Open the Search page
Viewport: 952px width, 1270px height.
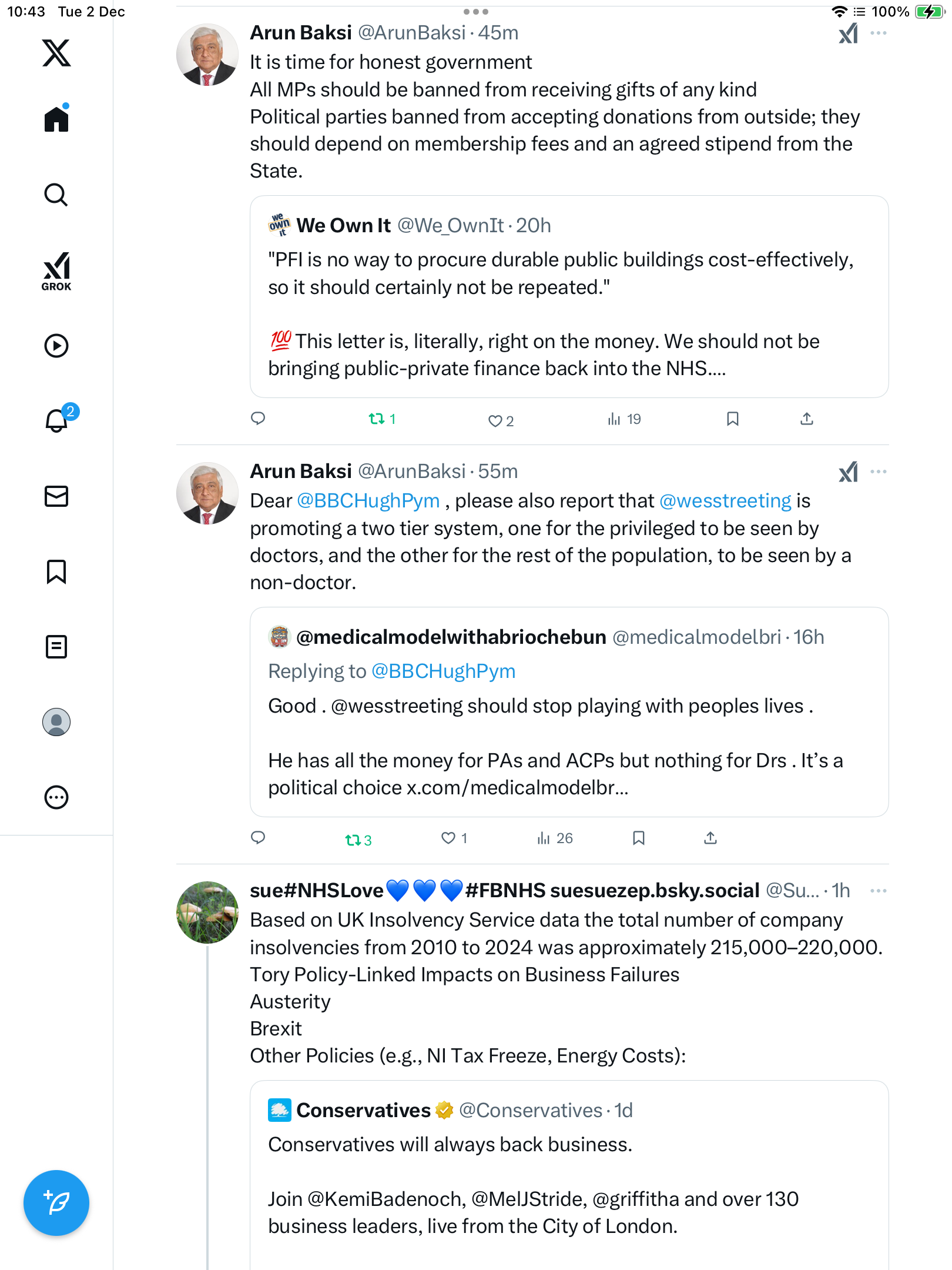click(56, 195)
